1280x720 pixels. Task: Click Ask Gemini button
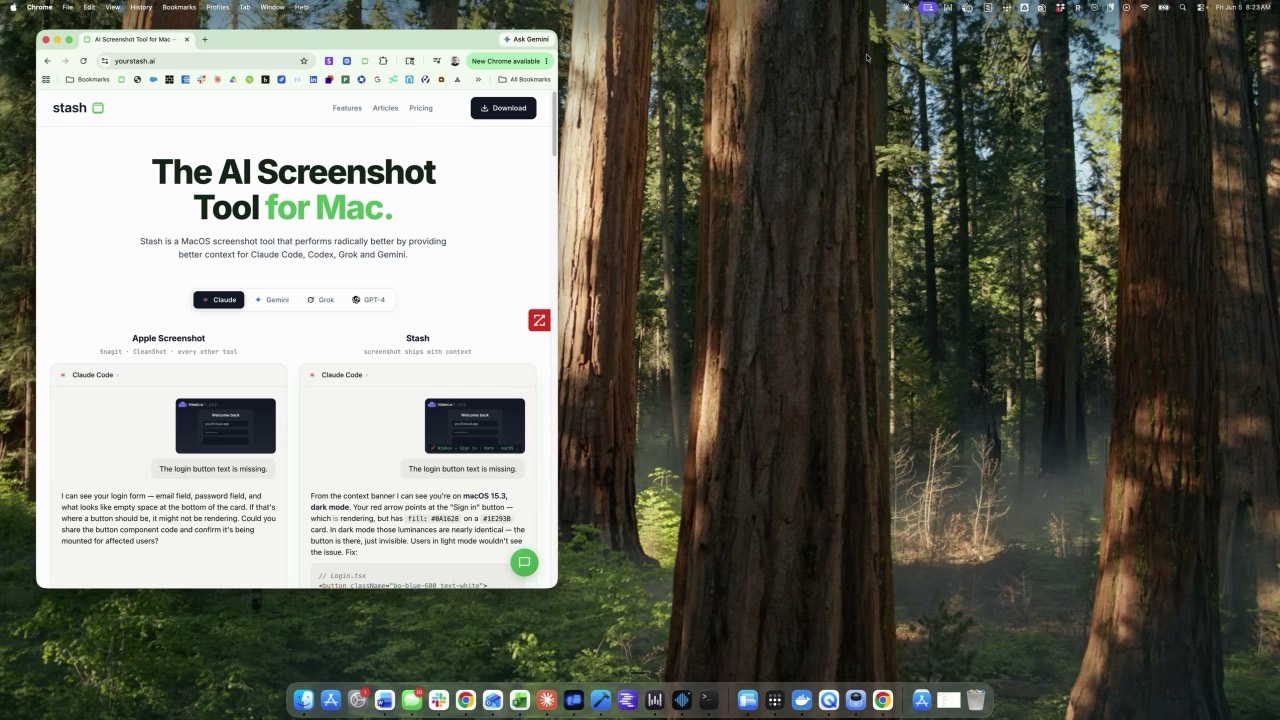coord(526,40)
